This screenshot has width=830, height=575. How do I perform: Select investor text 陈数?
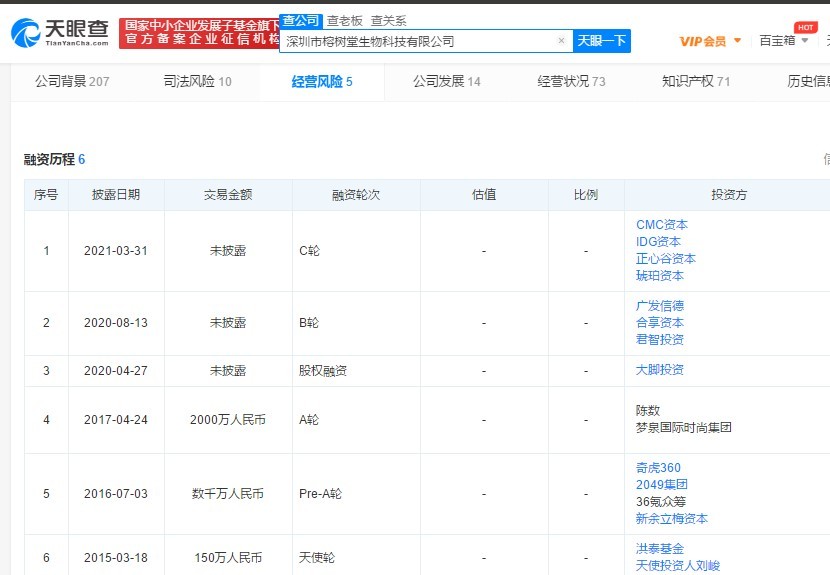pos(648,411)
